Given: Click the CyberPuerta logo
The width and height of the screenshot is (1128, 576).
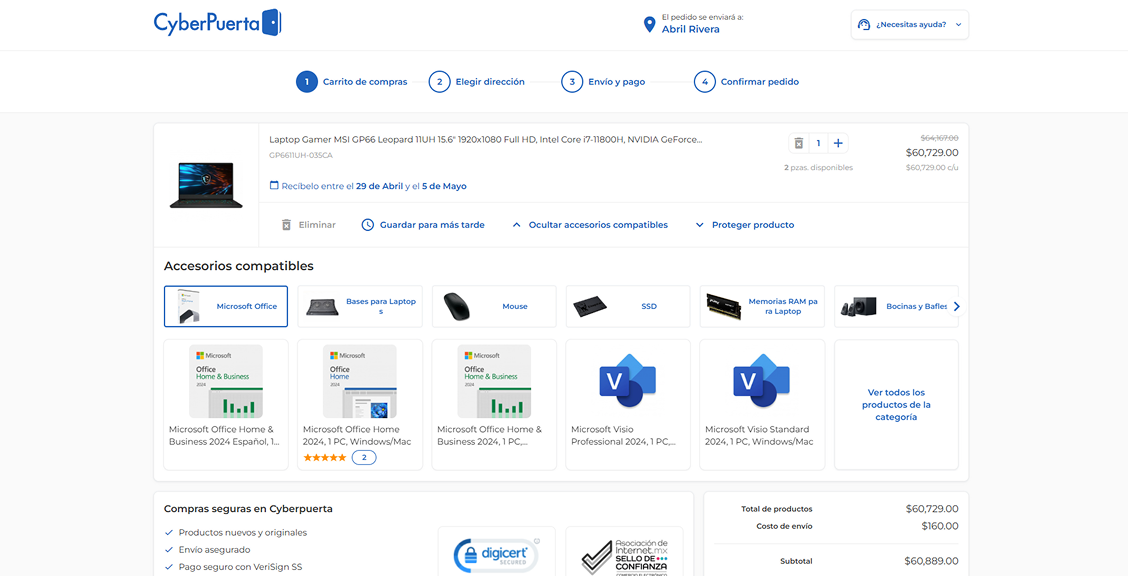Looking at the screenshot, I should (x=216, y=21).
